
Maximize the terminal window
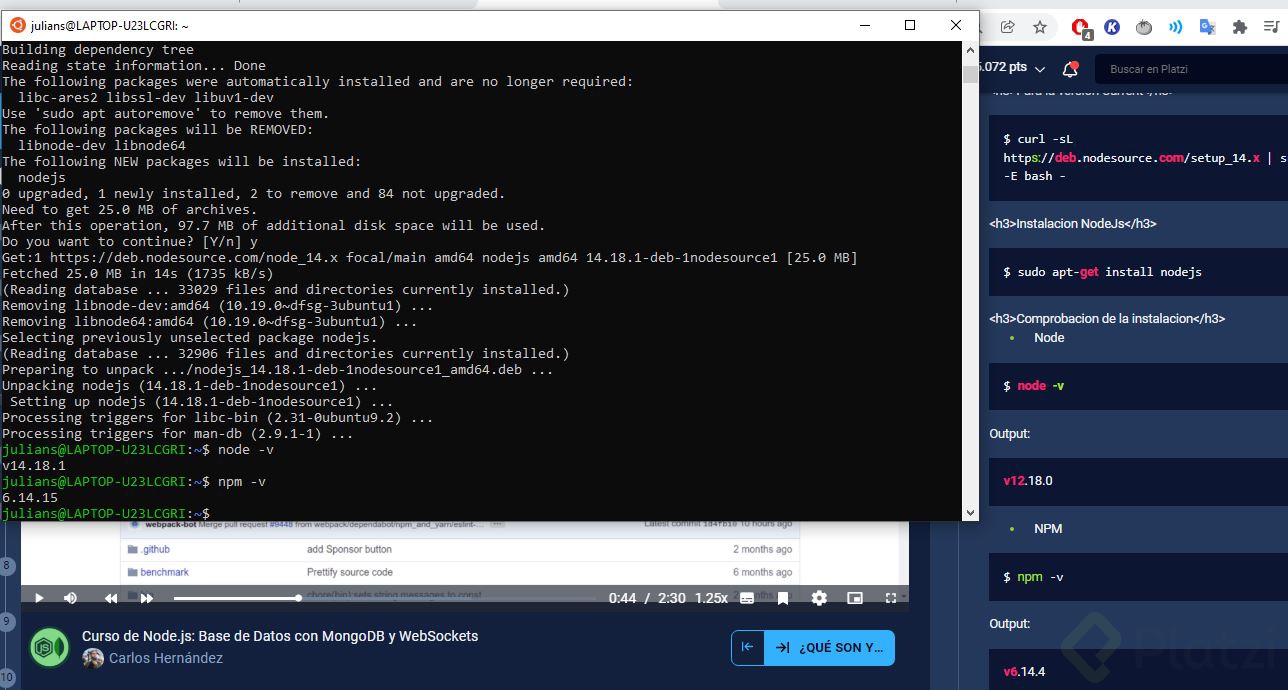tap(910, 25)
